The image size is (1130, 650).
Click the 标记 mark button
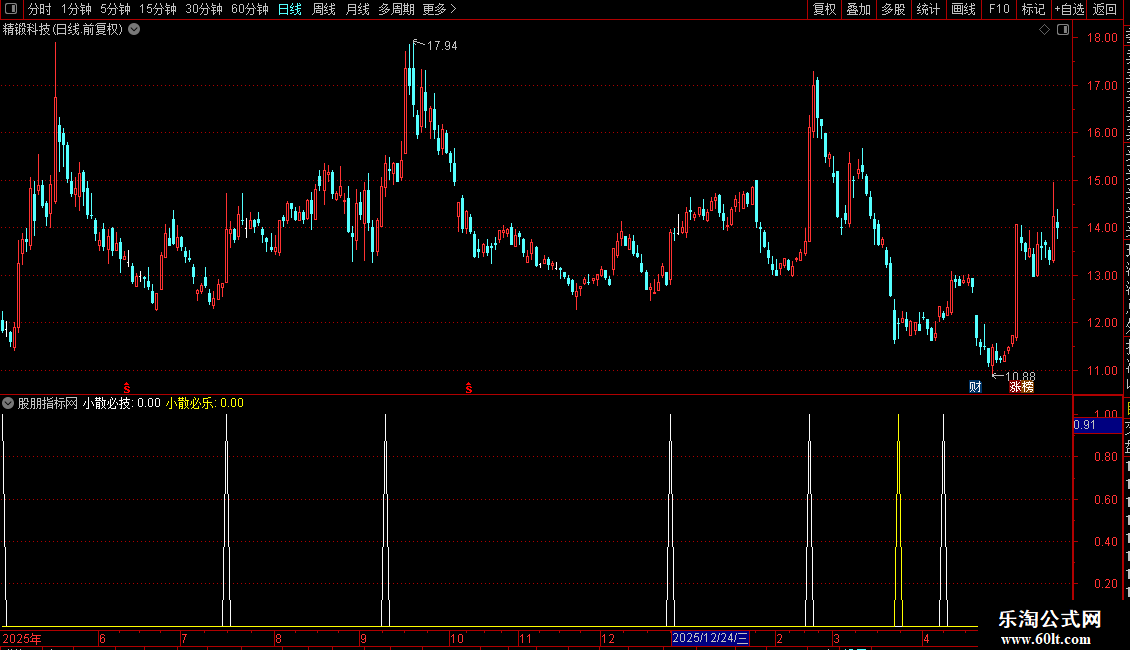point(1033,9)
